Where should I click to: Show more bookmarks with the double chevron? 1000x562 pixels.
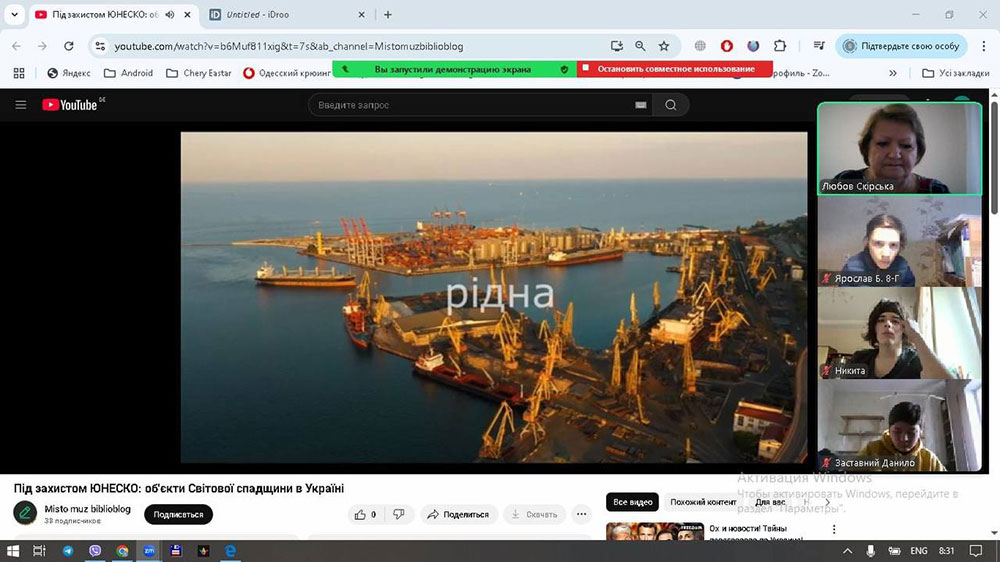pyautogui.click(x=893, y=73)
